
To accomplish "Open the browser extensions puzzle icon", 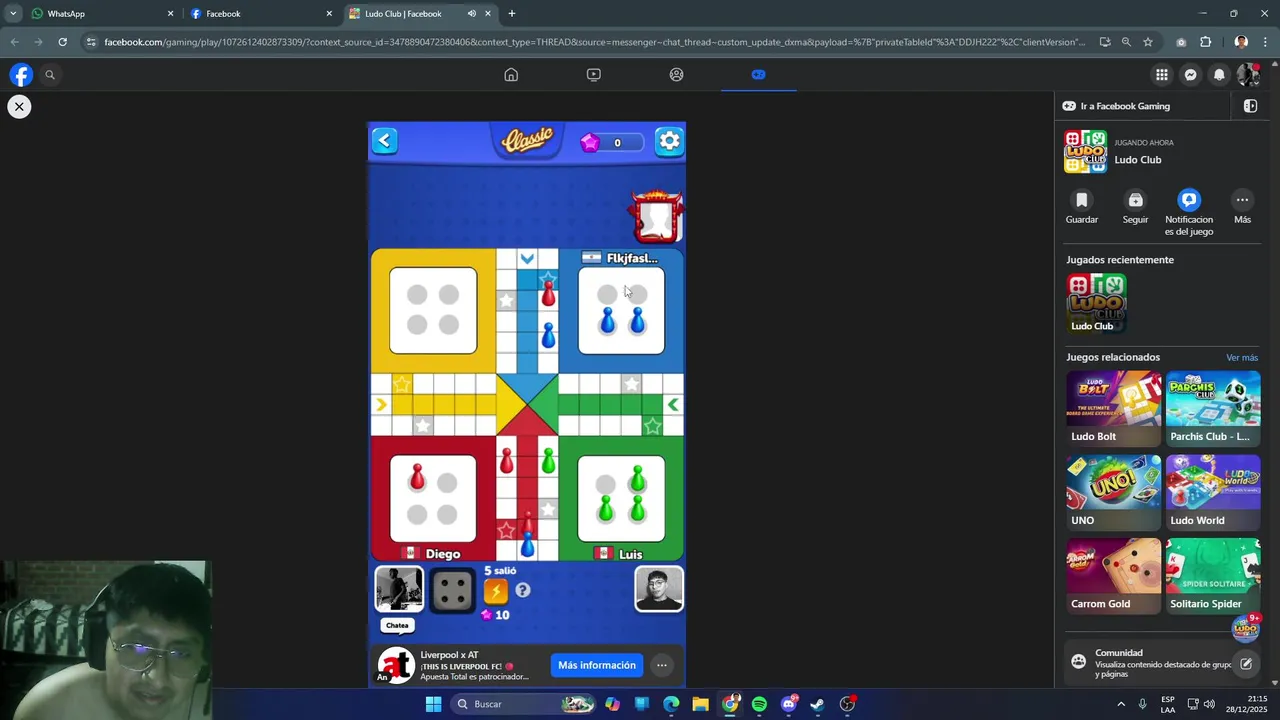I will tap(1205, 42).
